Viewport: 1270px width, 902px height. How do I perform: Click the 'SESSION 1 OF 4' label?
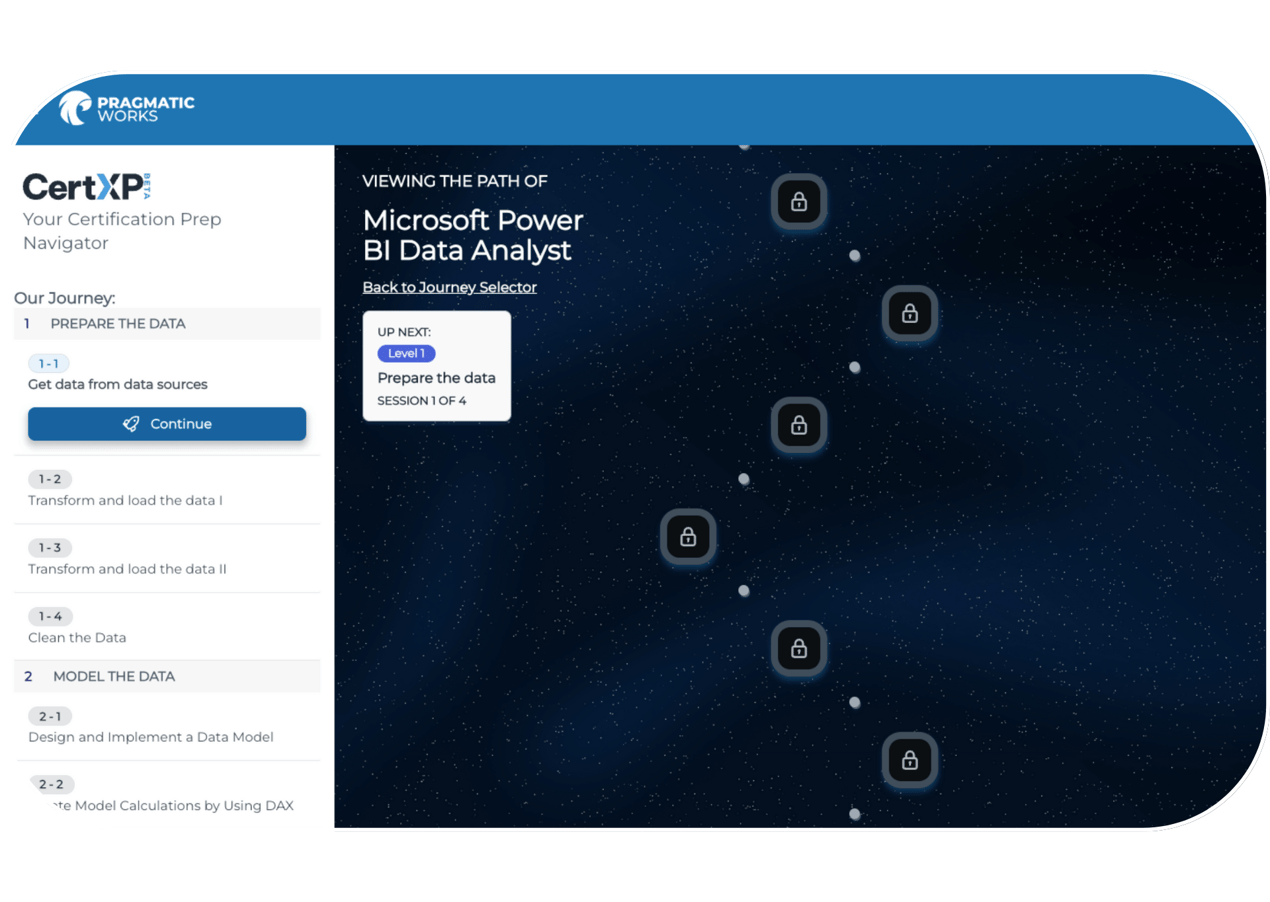click(421, 401)
